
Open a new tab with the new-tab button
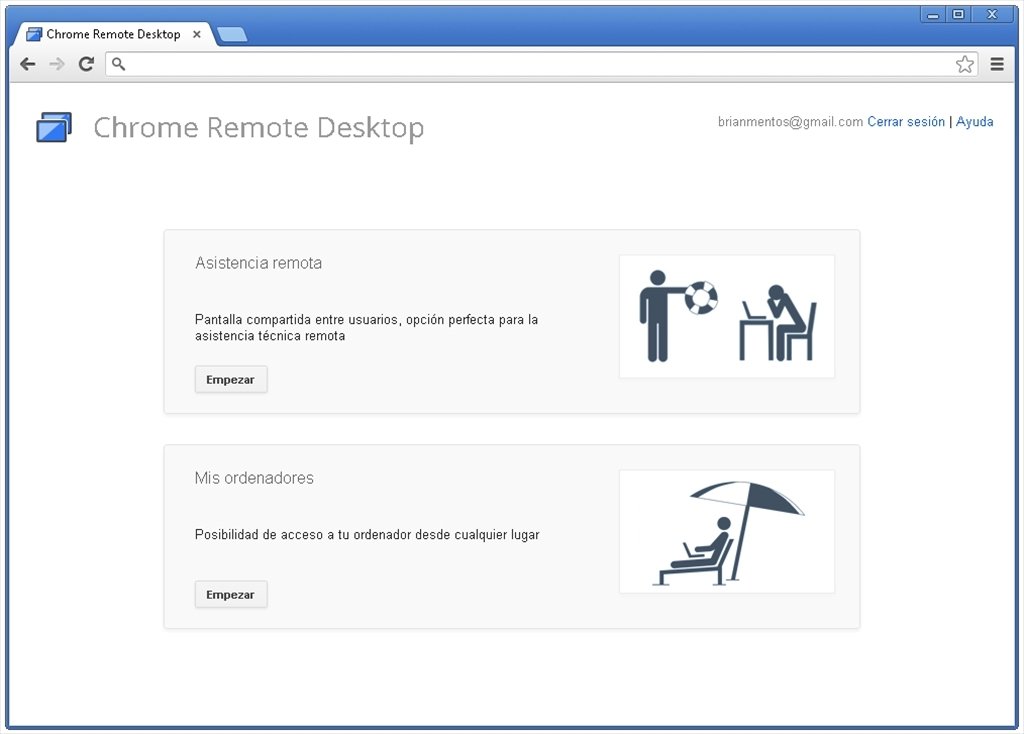(x=232, y=34)
